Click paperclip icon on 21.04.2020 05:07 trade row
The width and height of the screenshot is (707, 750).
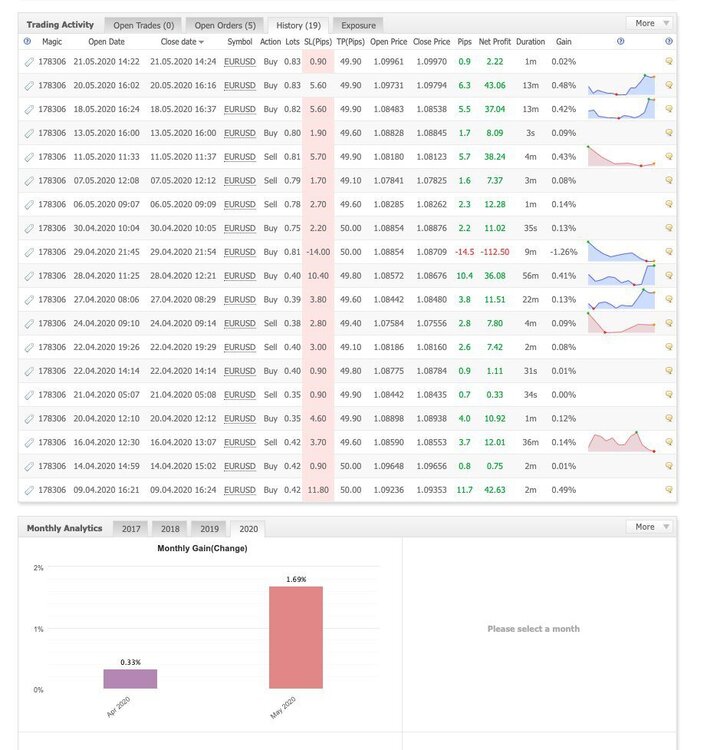coord(29,395)
